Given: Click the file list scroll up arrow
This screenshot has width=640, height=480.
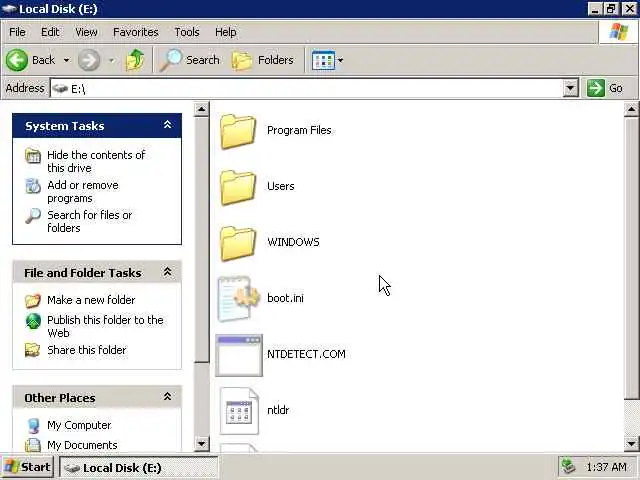Looking at the screenshot, I should click(x=631, y=109).
